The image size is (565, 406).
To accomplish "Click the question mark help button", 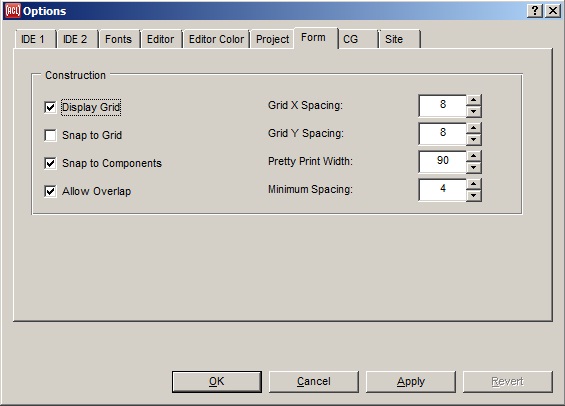I will (535, 11).
